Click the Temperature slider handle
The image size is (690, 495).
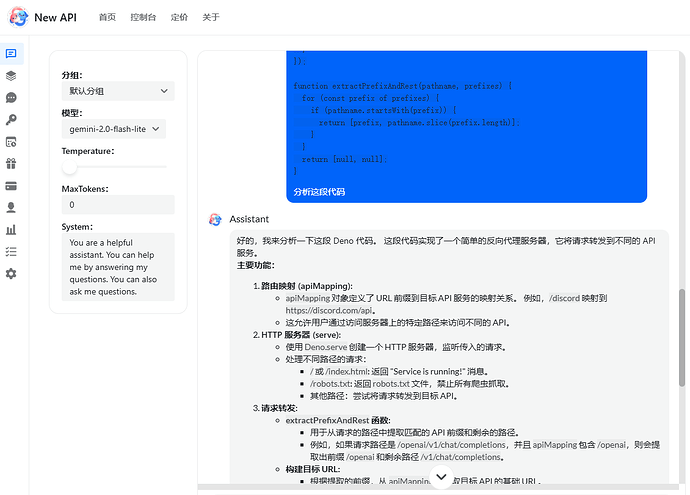coord(69,167)
